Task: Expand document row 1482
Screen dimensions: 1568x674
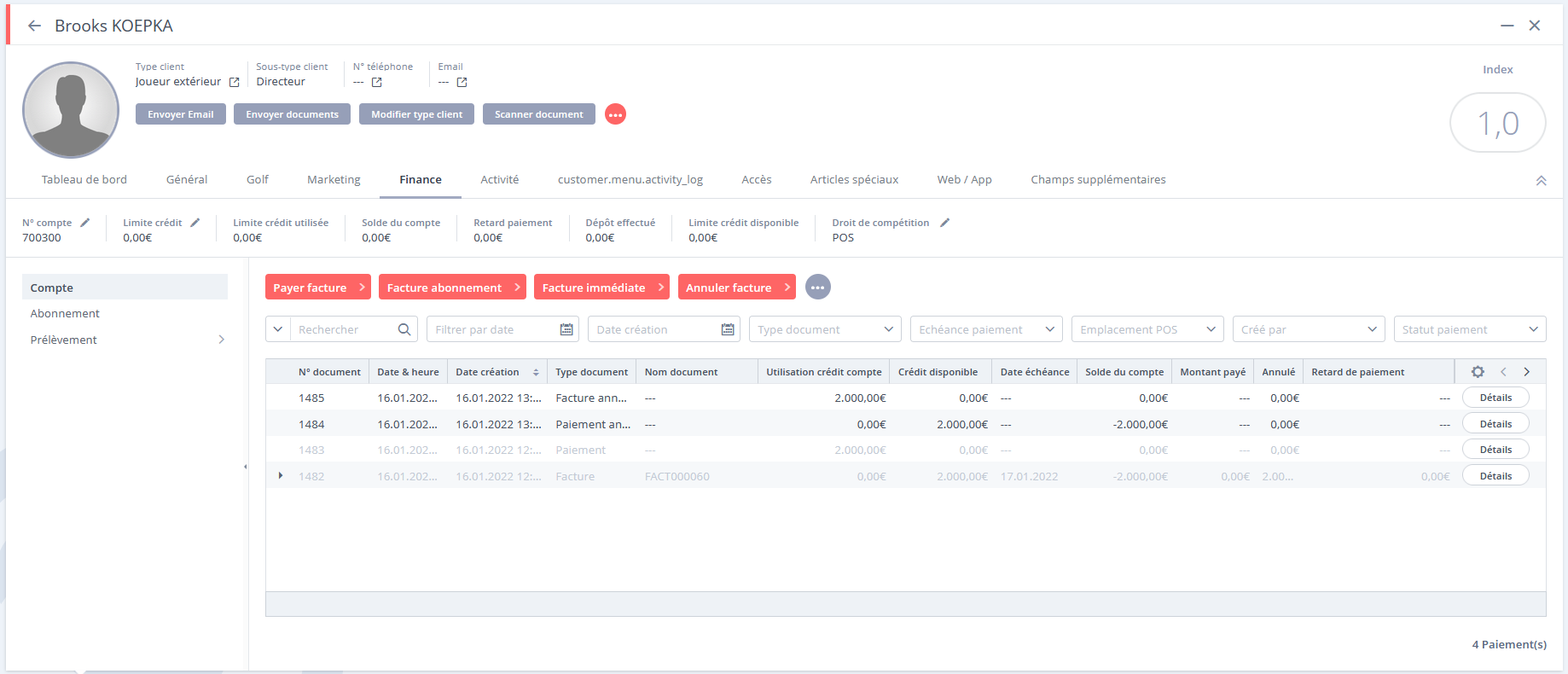Action: [281, 475]
